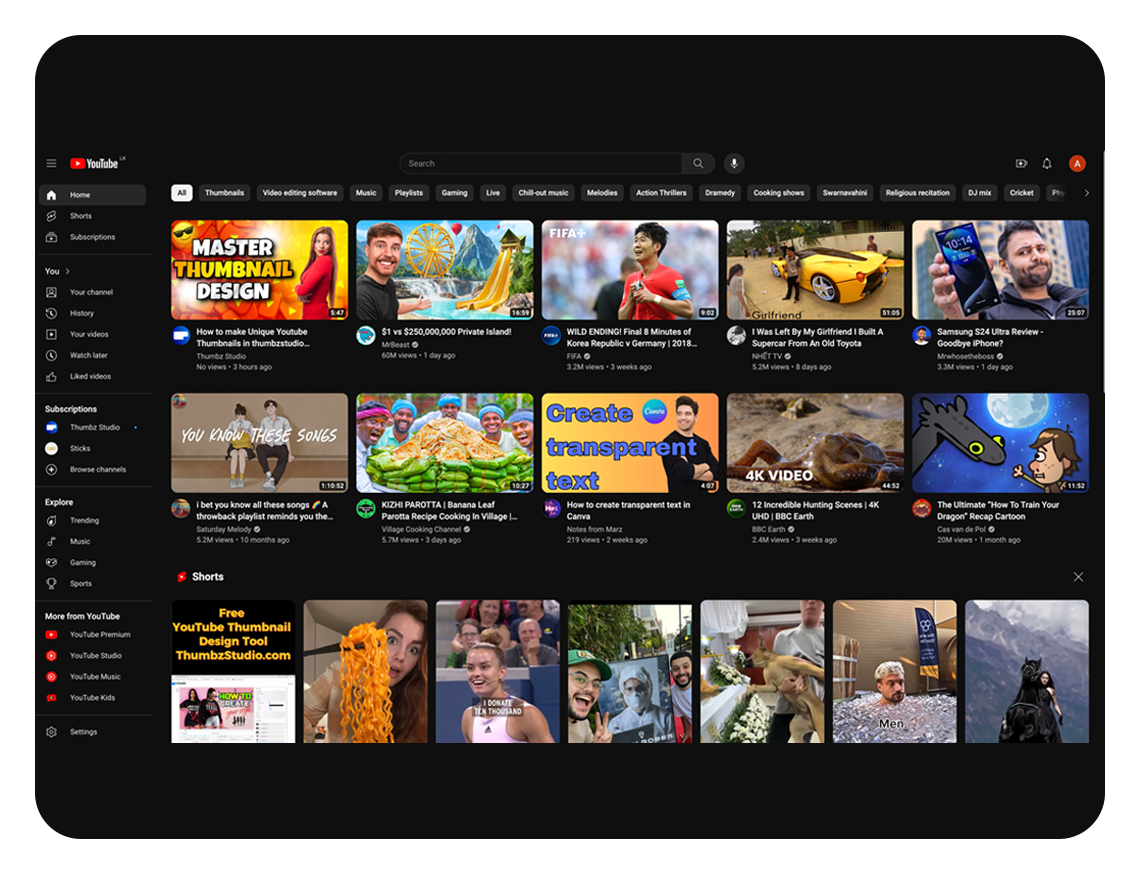Open the ice bath Men Short
This screenshot has height=874, width=1142.
pyautogui.click(x=894, y=672)
